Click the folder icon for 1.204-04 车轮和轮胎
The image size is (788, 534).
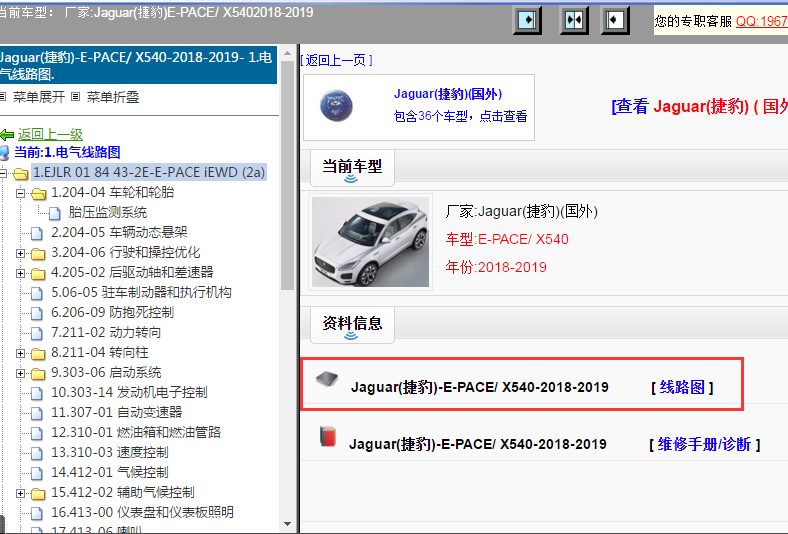[38, 193]
